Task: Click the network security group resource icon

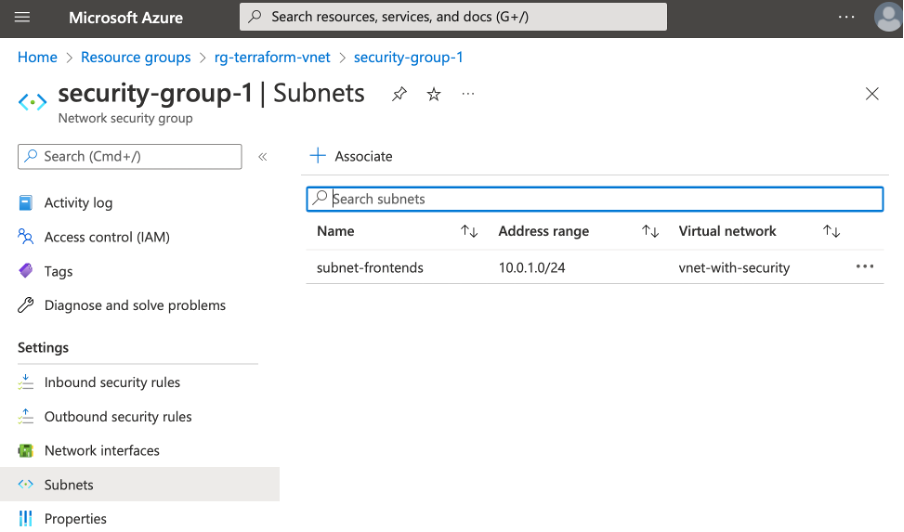Action: [x=32, y=103]
